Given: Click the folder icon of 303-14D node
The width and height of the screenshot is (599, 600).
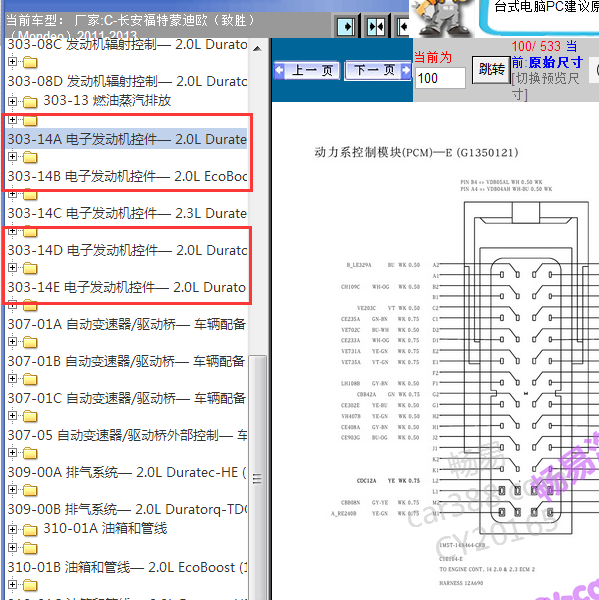Looking at the screenshot, I should point(30,231).
